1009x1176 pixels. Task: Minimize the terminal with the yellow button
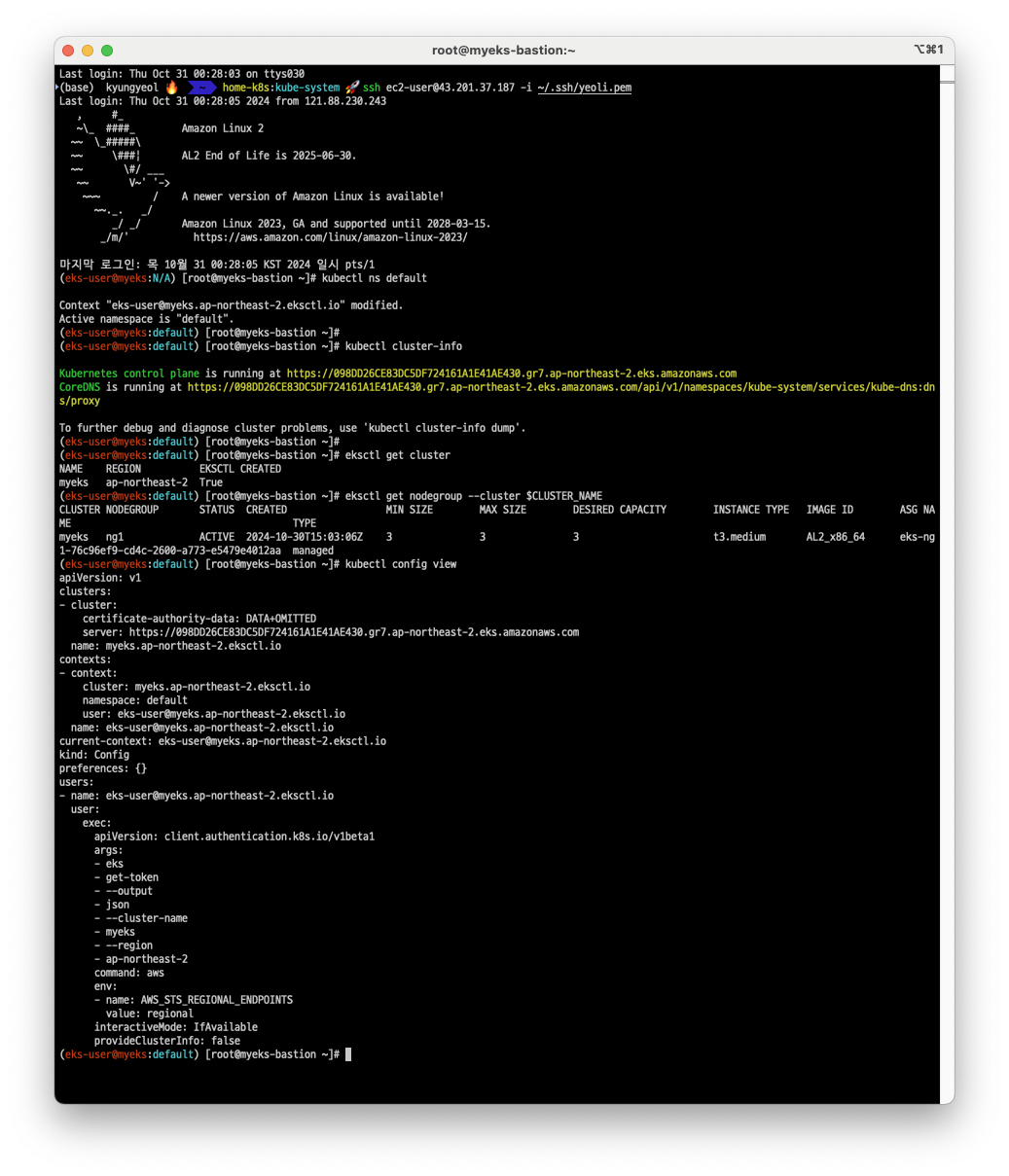tap(88, 50)
